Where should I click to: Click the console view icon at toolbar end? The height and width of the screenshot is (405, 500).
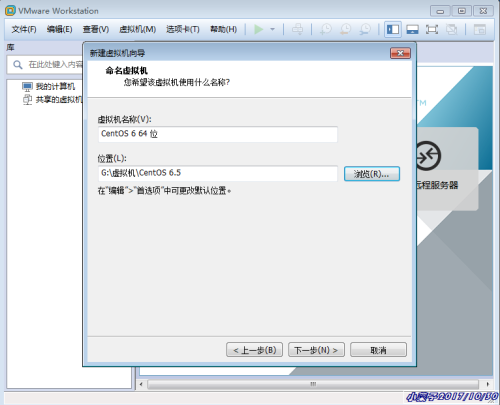coord(480,29)
